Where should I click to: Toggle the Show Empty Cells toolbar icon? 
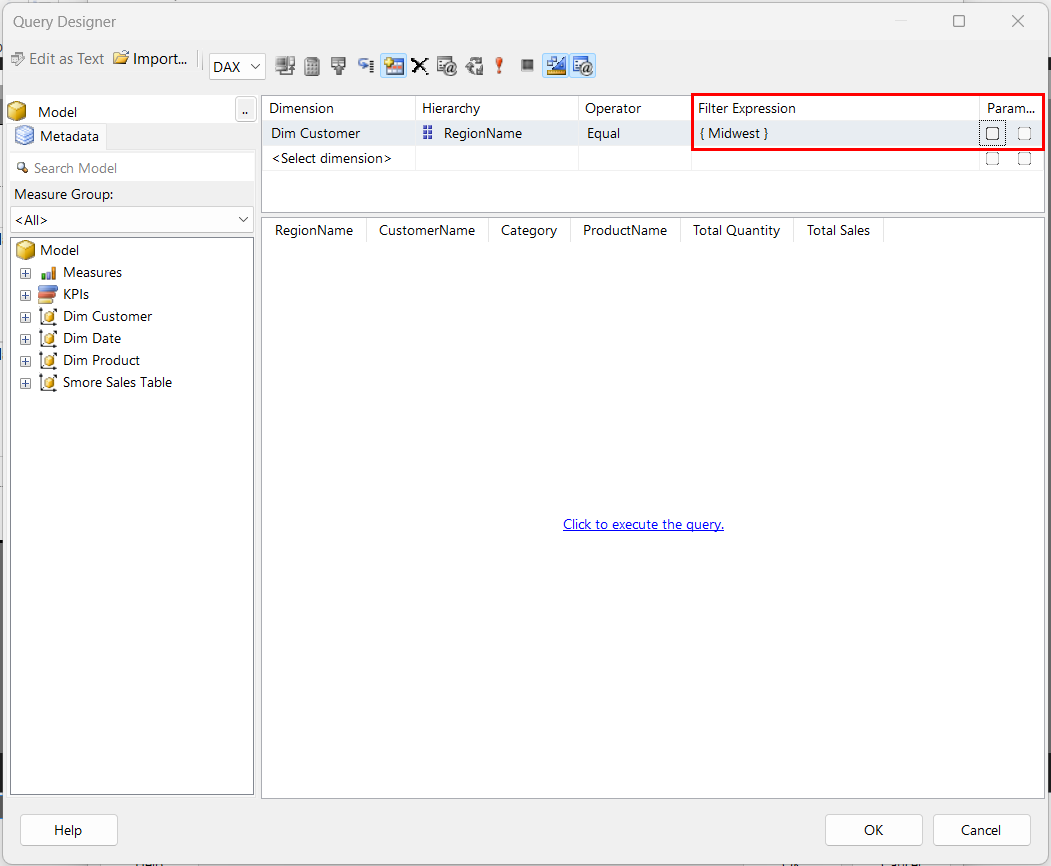click(x=339, y=66)
